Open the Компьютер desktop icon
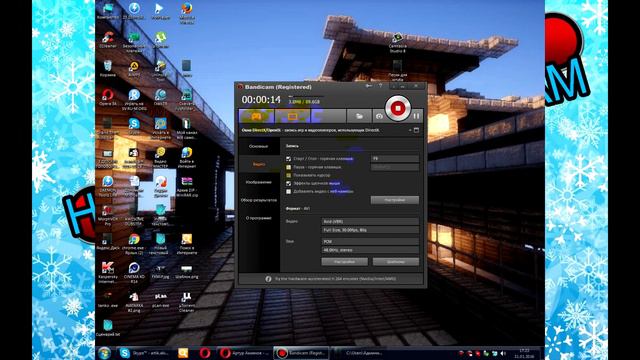Viewport: 640px width, 360px height. point(108,11)
